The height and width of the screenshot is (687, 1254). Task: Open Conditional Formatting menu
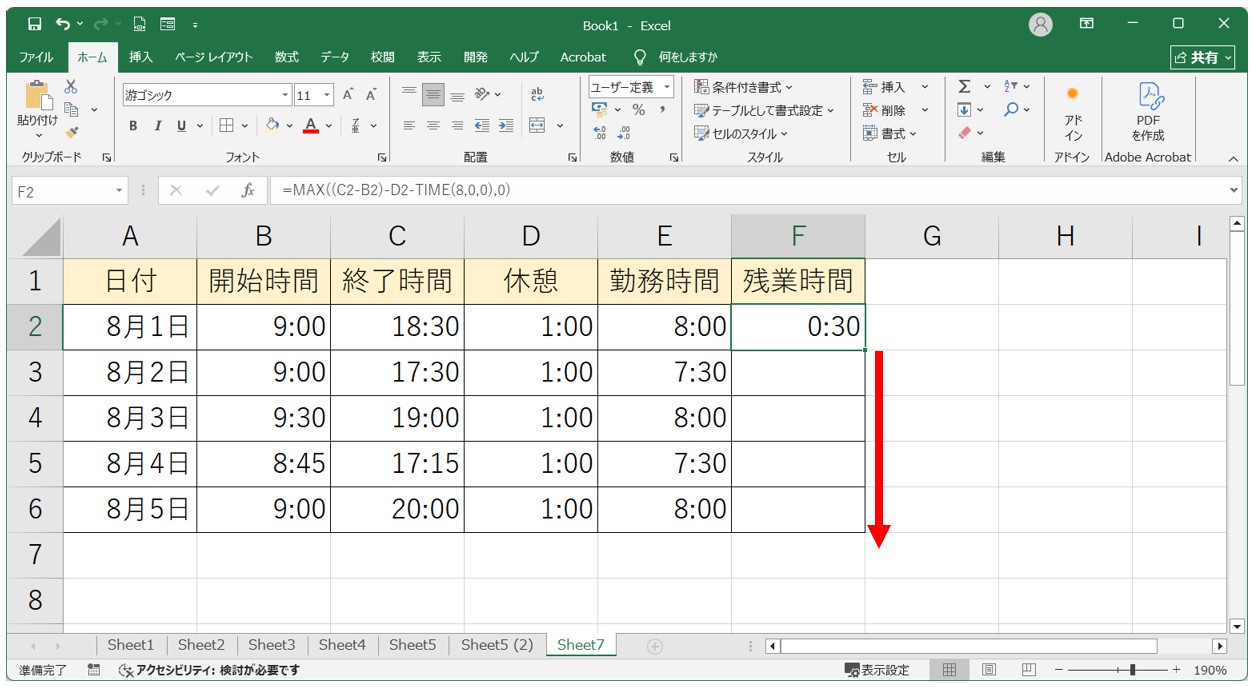pos(744,87)
